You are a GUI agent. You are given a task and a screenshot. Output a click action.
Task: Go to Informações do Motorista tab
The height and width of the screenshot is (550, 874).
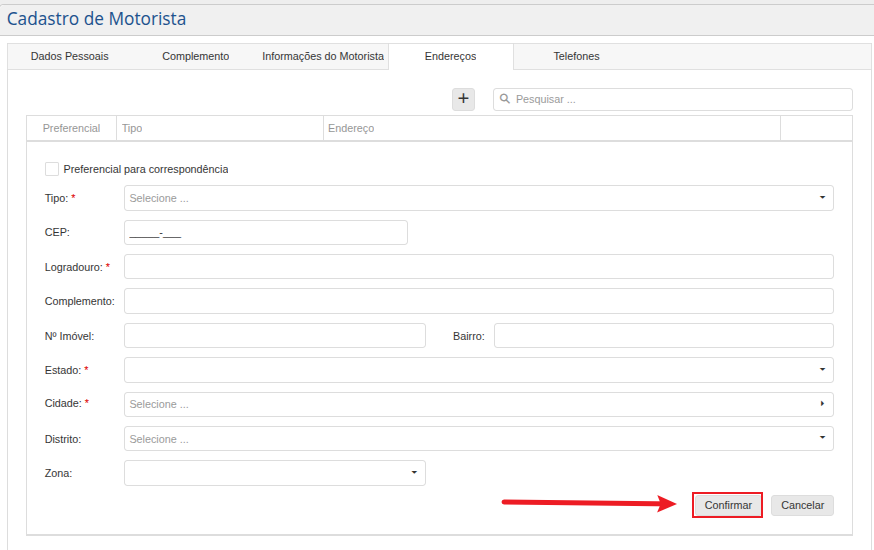(323, 56)
